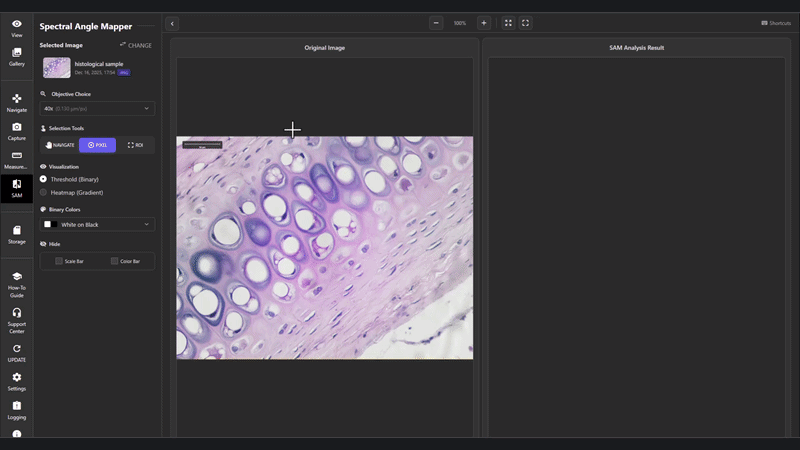Viewport: 800px width, 450px height.
Task: Open the Objective Choice 40x dropdown
Action: pos(97,109)
